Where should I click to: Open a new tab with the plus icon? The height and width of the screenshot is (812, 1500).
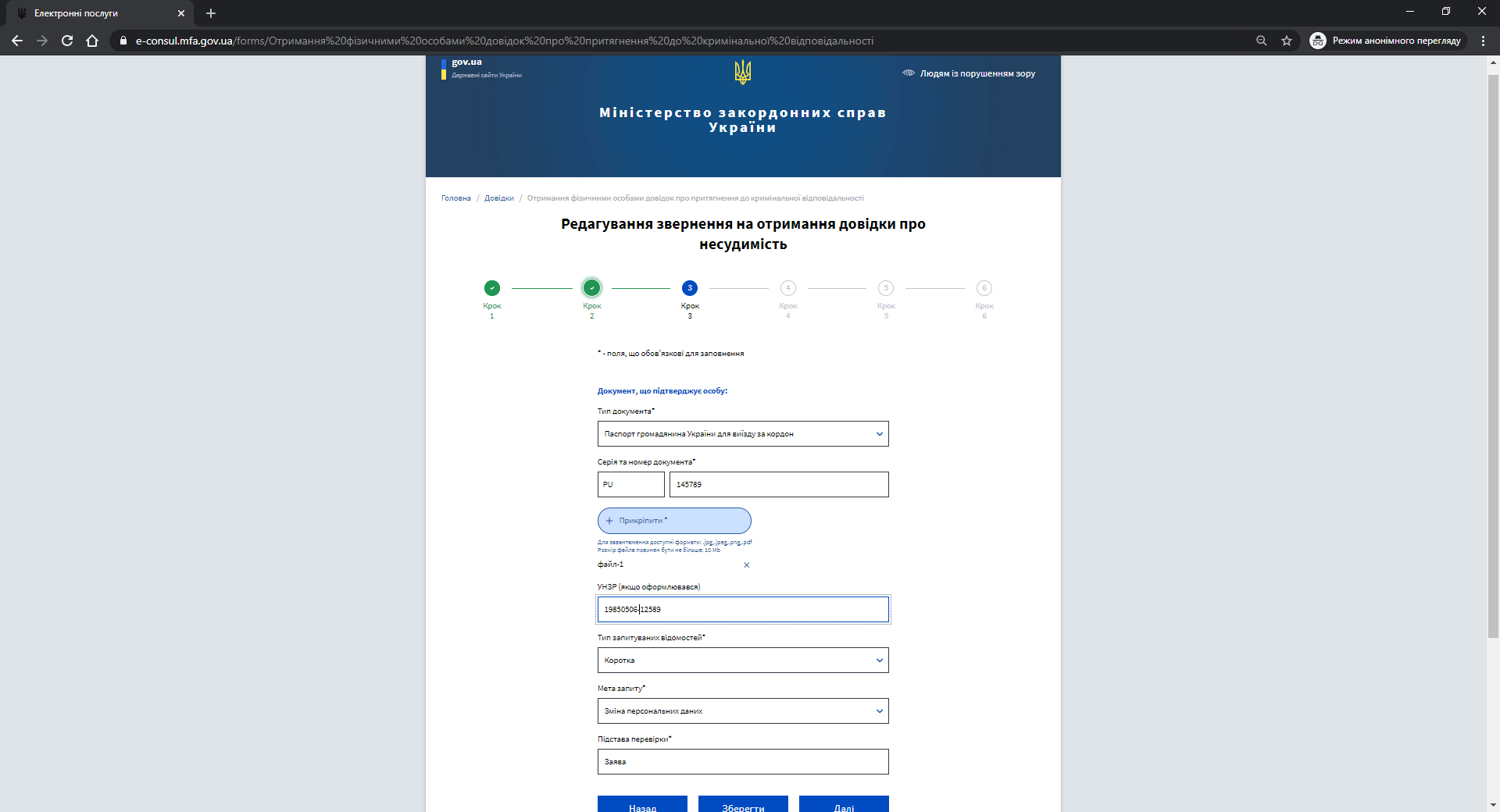[211, 13]
